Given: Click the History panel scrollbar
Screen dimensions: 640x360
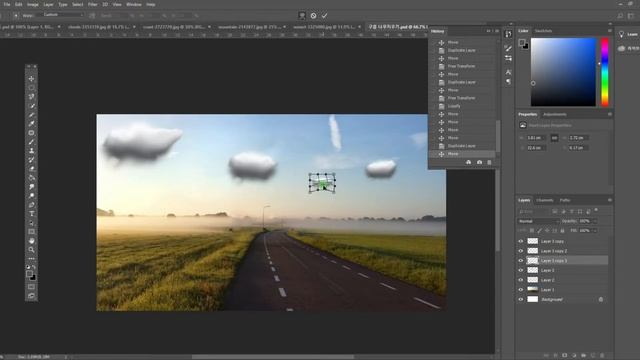Looking at the screenshot, I should 498,136.
